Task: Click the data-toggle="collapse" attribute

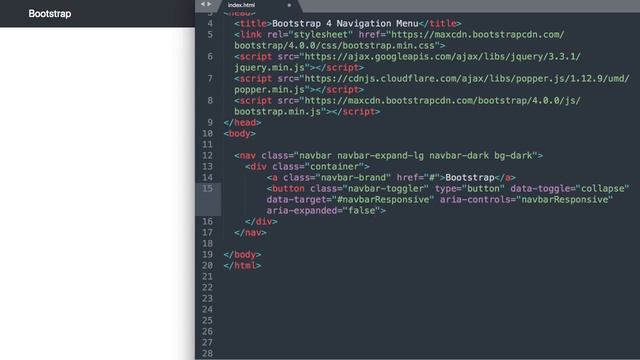Action: coord(569,189)
